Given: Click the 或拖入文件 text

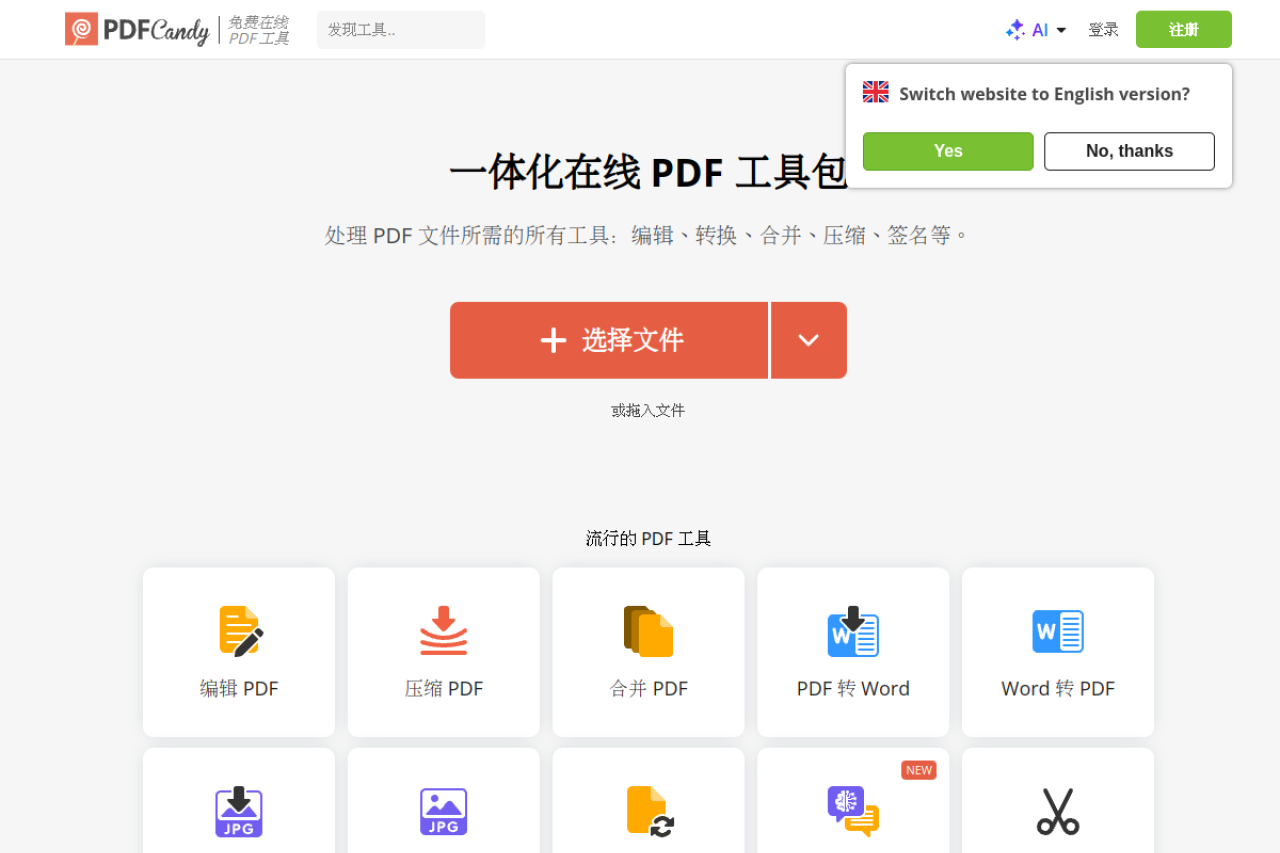Looking at the screenshot, I should [x=648, y=410].
